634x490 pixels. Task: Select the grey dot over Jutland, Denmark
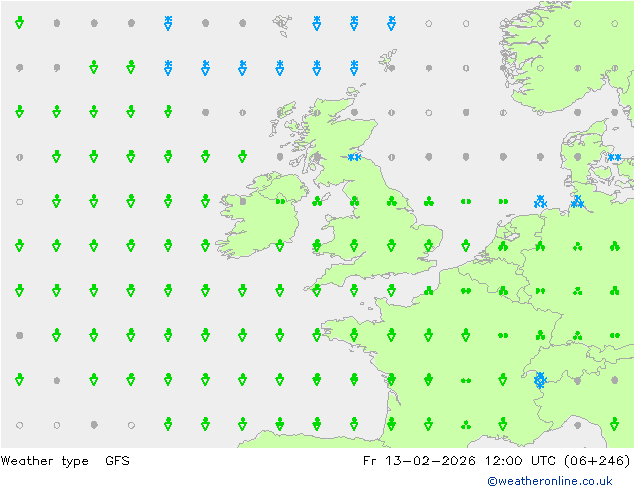pyautogui.click(x=577, y=157)
